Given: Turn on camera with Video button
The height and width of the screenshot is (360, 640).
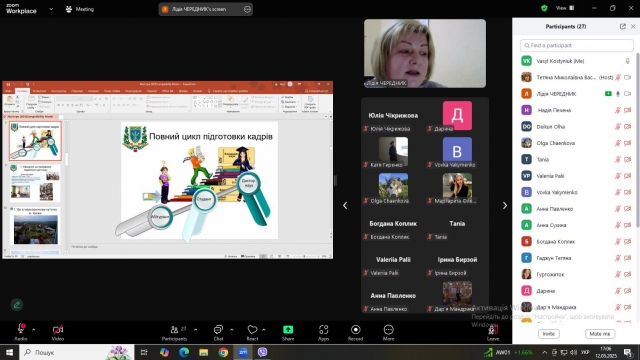Looking at the screenshot, I should (58, 329).
